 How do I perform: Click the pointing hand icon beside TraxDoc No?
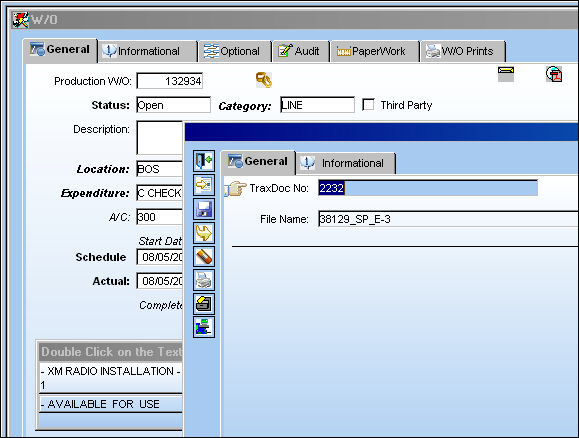click(236, 189)
